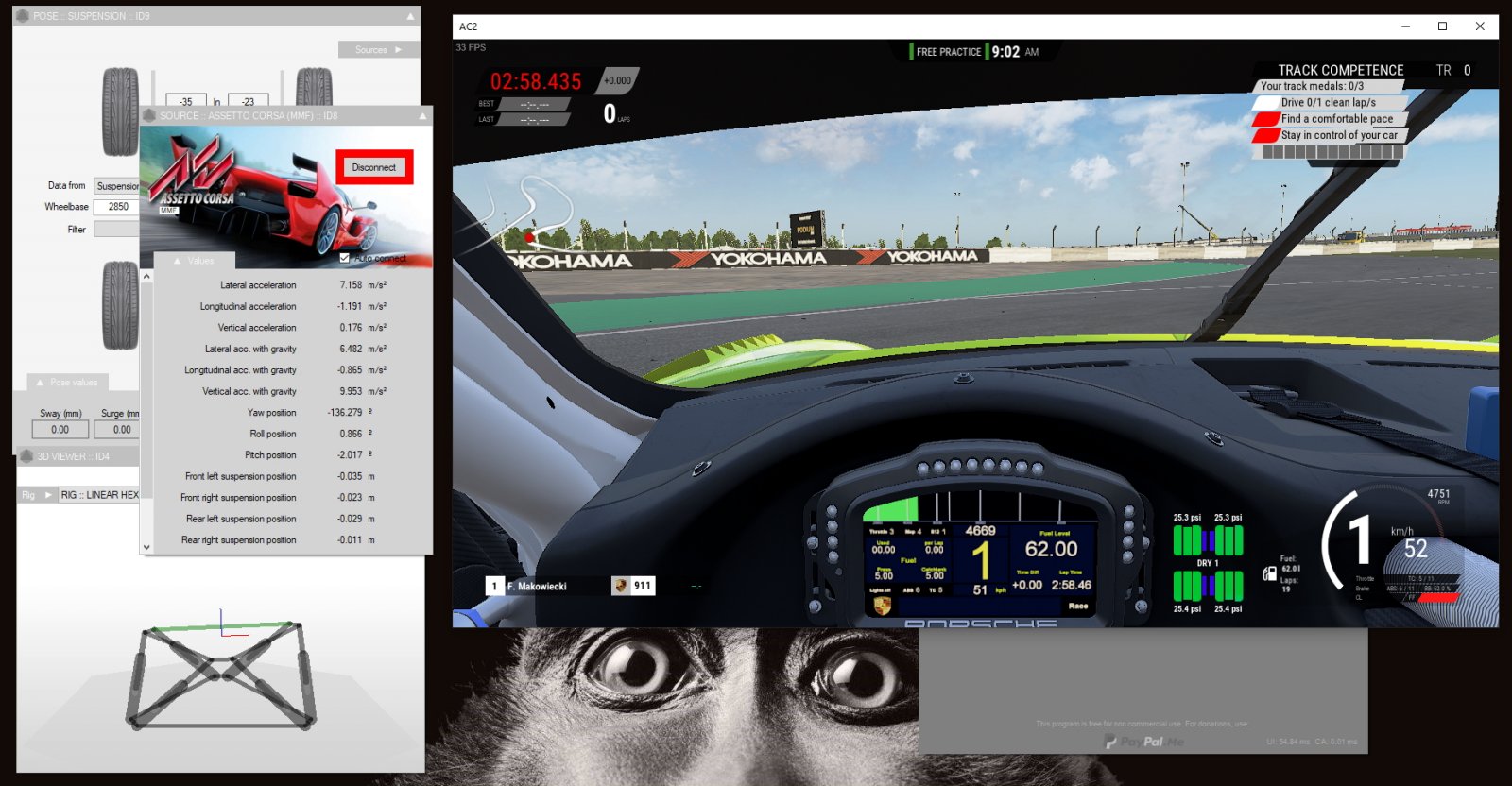Close the AC2 game window
This screenshot has height=786, width=1512.
point(1480,26)
